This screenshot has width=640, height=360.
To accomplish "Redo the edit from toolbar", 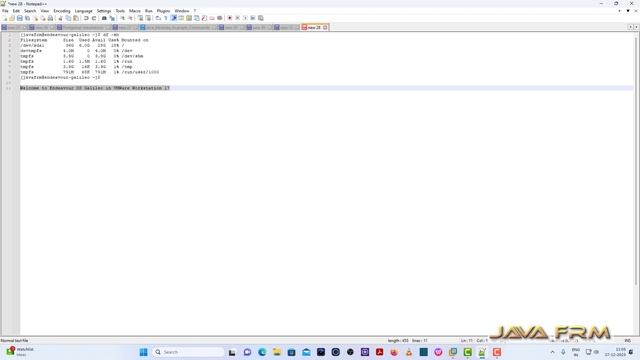I will coord(94,18).
